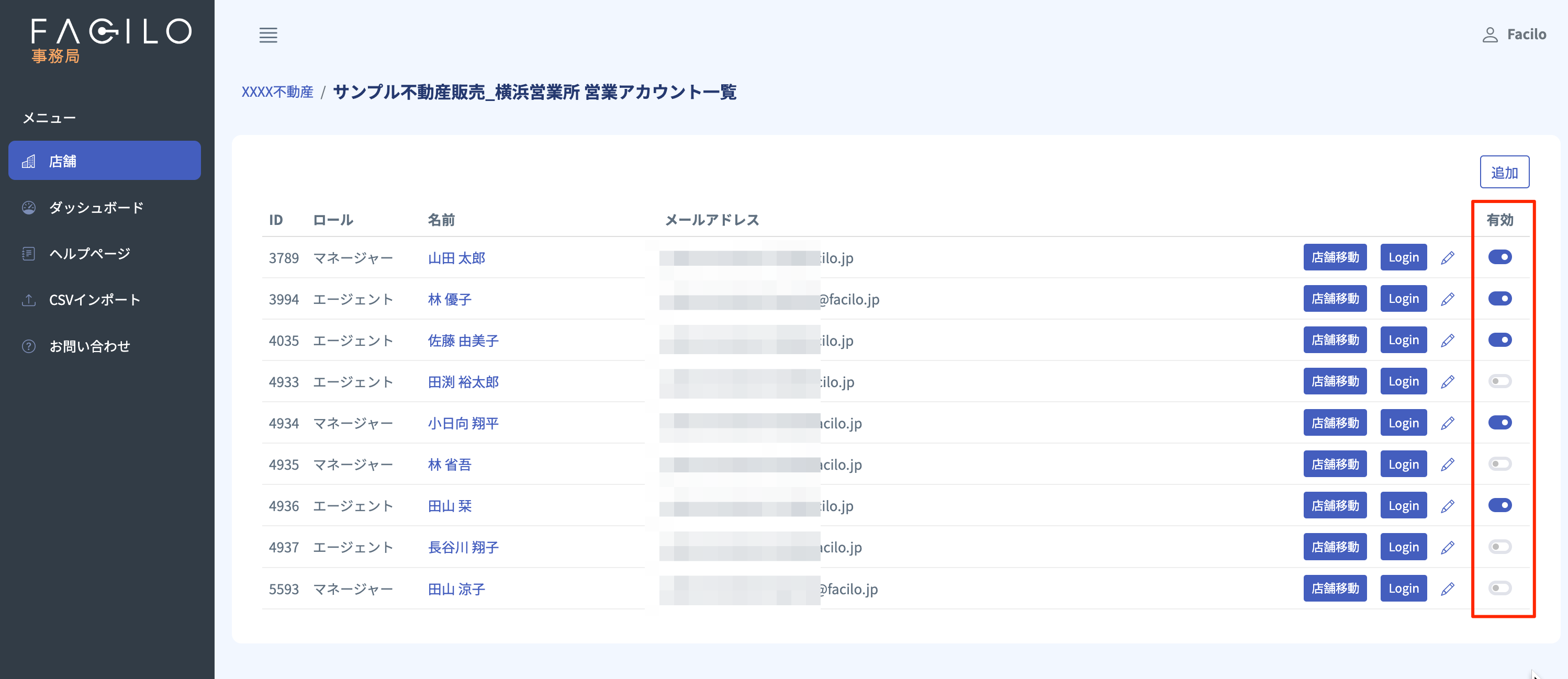Disable the 有効 toggle for 小日向 翔平
The height and width of the screenshot is (679, 1568).
pos(1500,422)
